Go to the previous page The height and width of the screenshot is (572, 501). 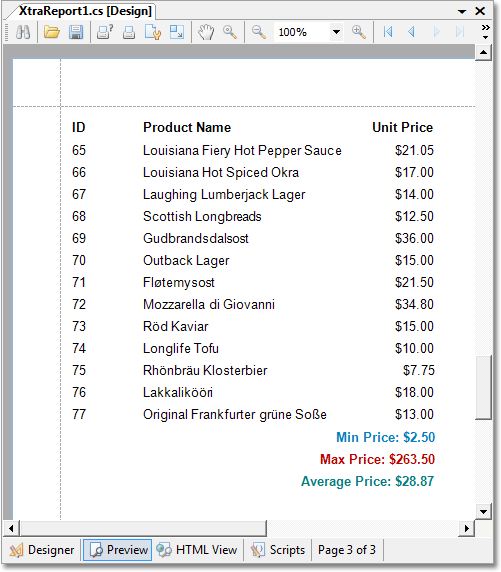pyautogui.click(x=412, y=32)
